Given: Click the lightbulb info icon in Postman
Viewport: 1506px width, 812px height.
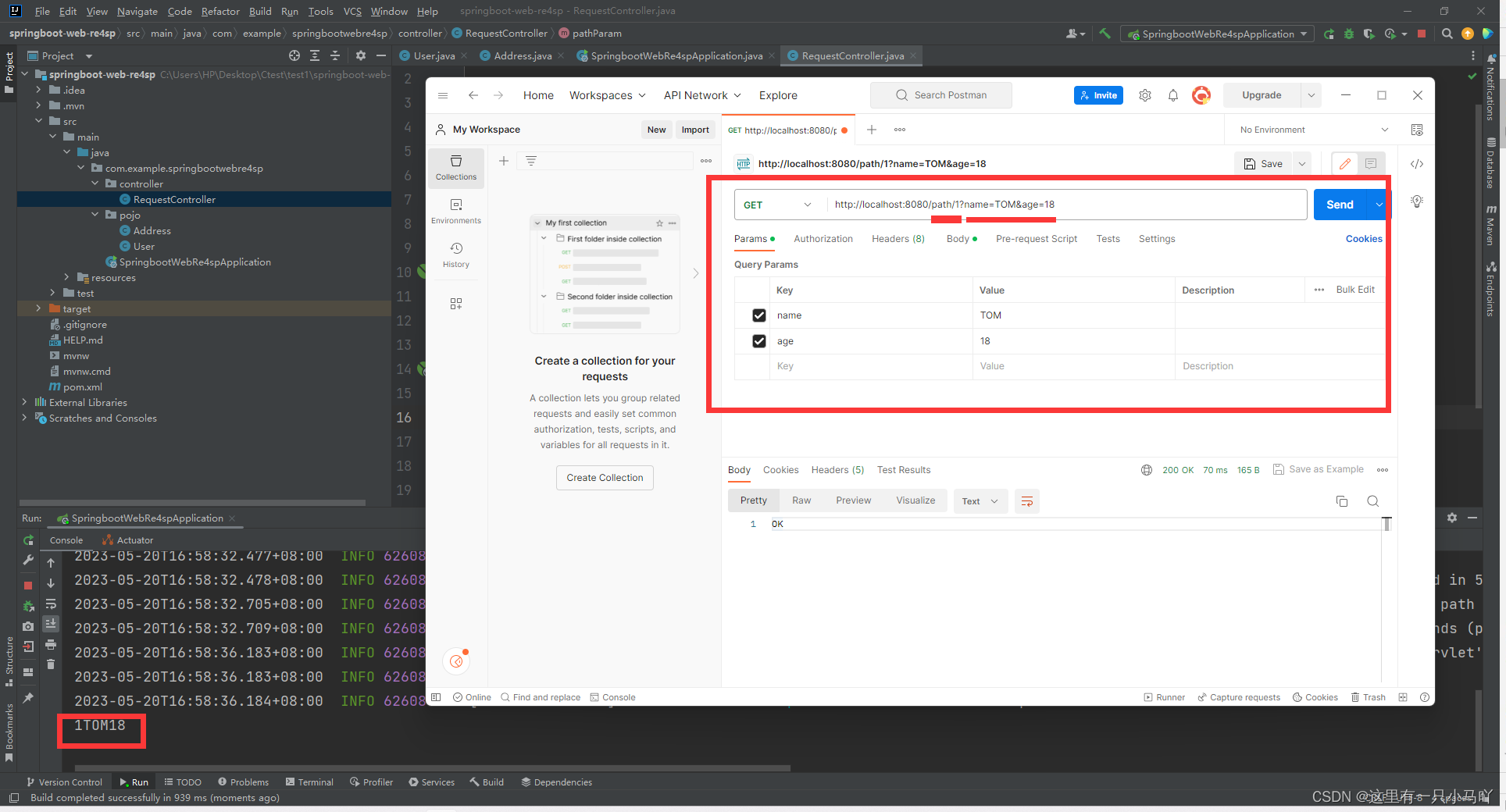Looking at the screenshot, I should pyautogui.click(x=1417, y=201).
